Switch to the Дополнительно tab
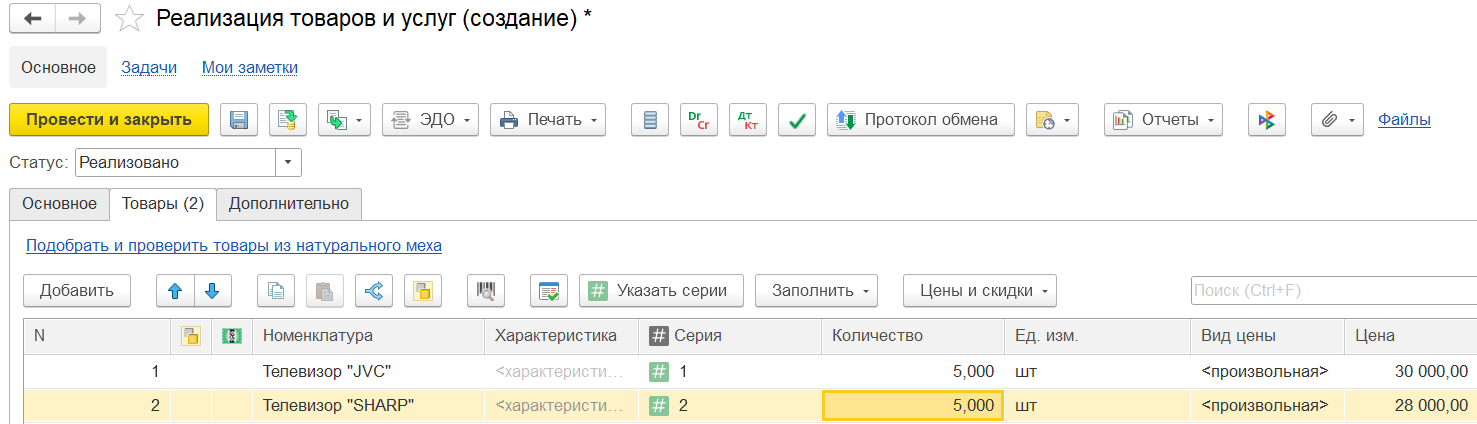The width and height of the screenshot is (1477, 424). pos(289,204)
